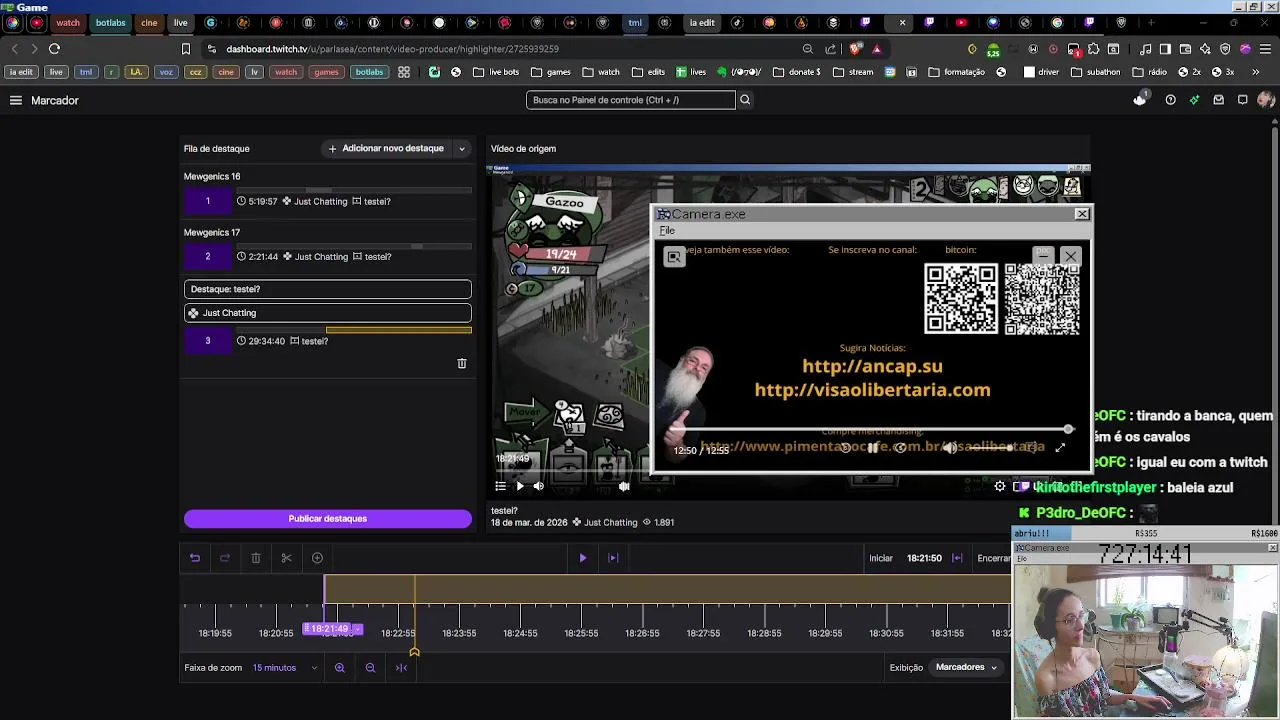Viewport: 1280px width, 720px height.
Task: Redo the timeline edit
Action: pyautogui.click(x=225, y=558)
